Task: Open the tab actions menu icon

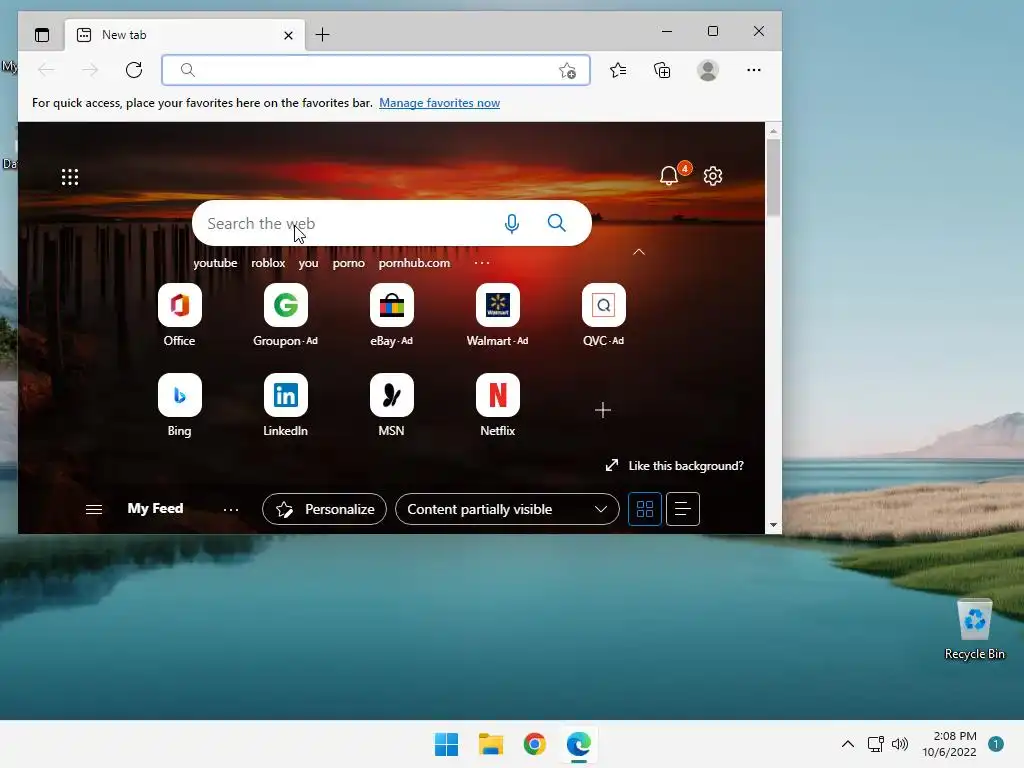Action: [42, 35]
